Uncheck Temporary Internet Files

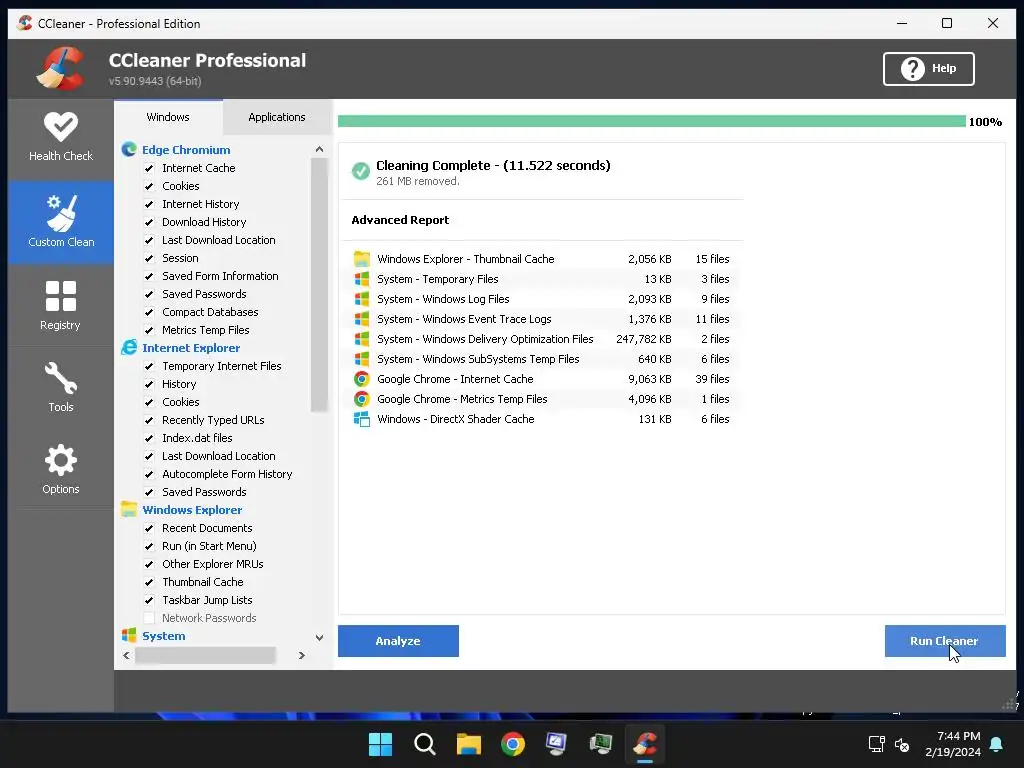click(x=149, y=366)
